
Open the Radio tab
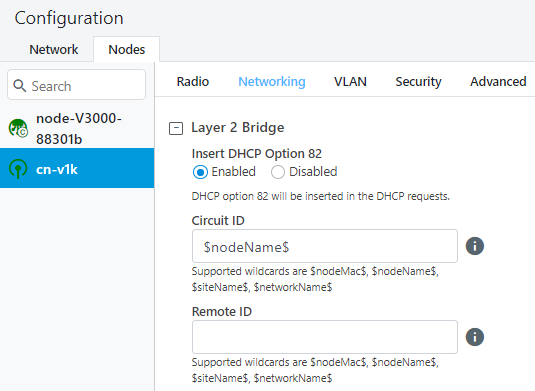tap(193, 82)
